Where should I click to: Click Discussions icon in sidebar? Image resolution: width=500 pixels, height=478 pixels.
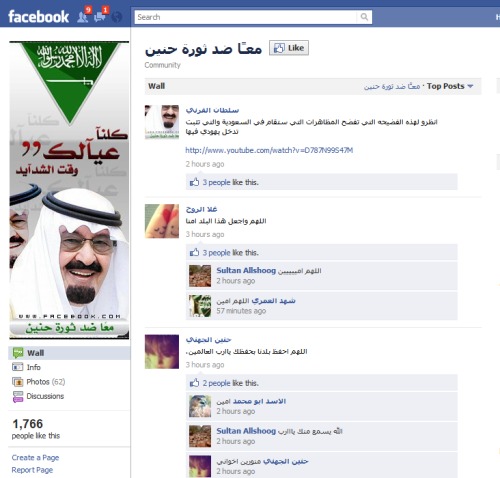tap(17, 396)
